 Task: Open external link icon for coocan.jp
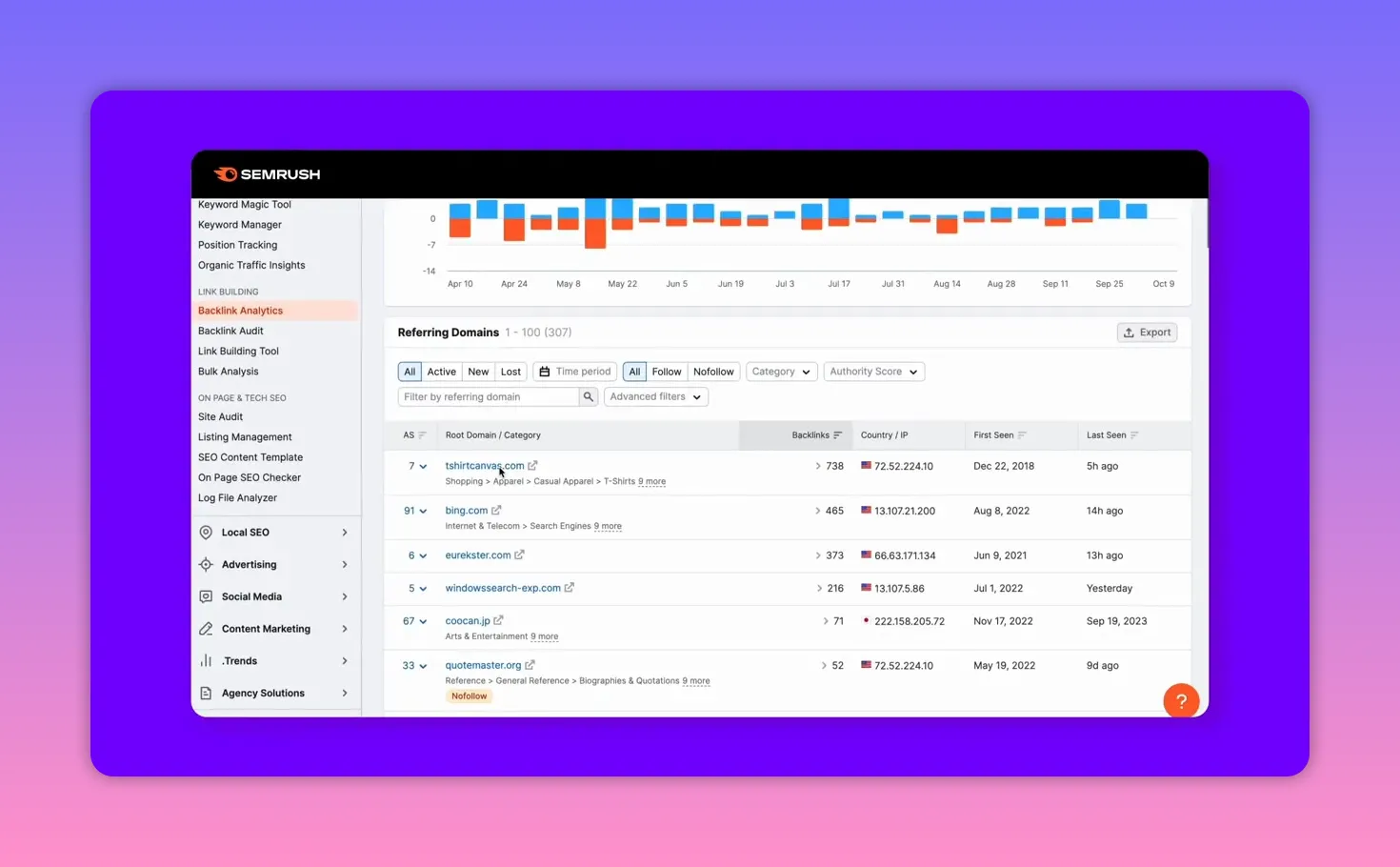498,620
